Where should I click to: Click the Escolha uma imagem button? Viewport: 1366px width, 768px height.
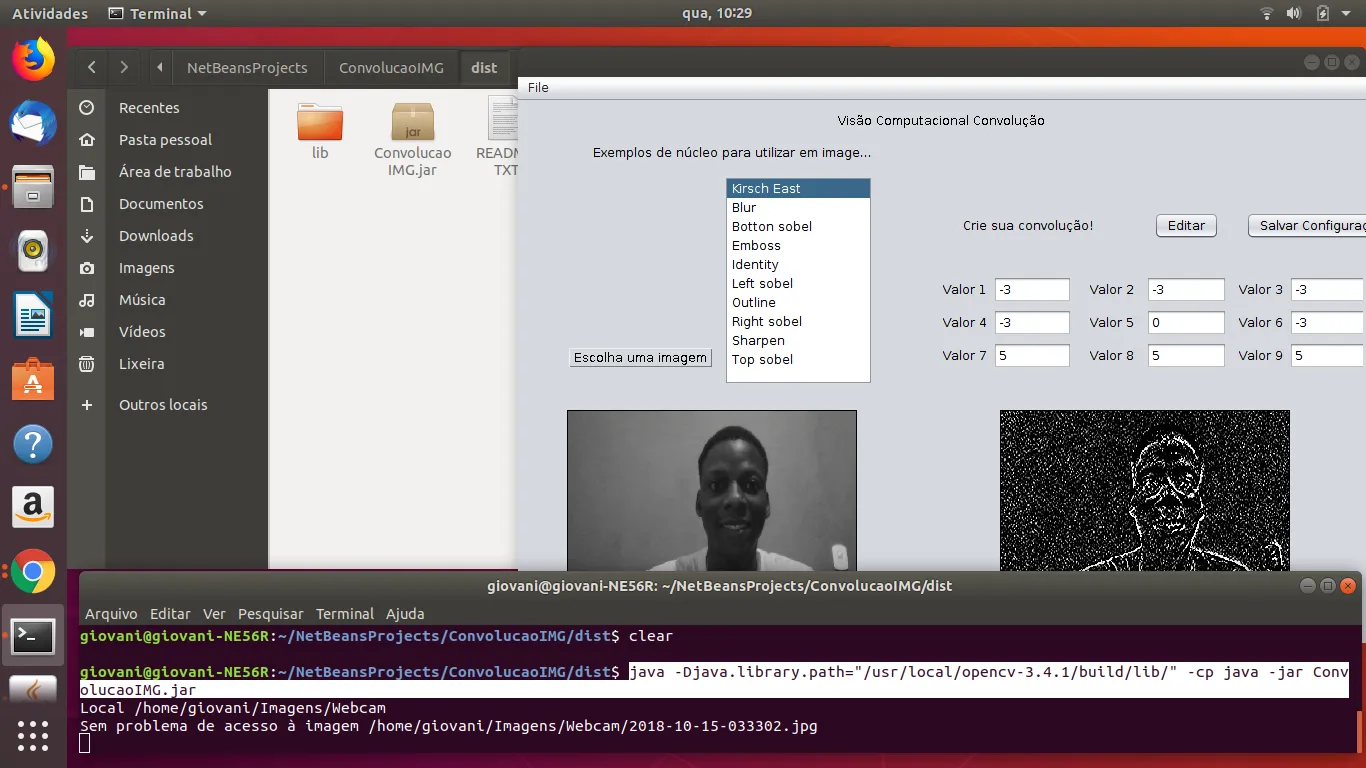(x=640, y=358)
